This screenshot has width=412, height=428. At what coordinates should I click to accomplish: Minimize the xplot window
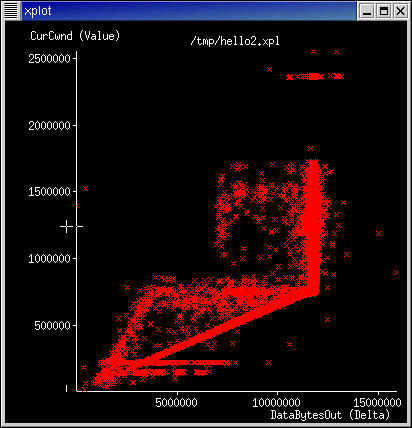367,11
